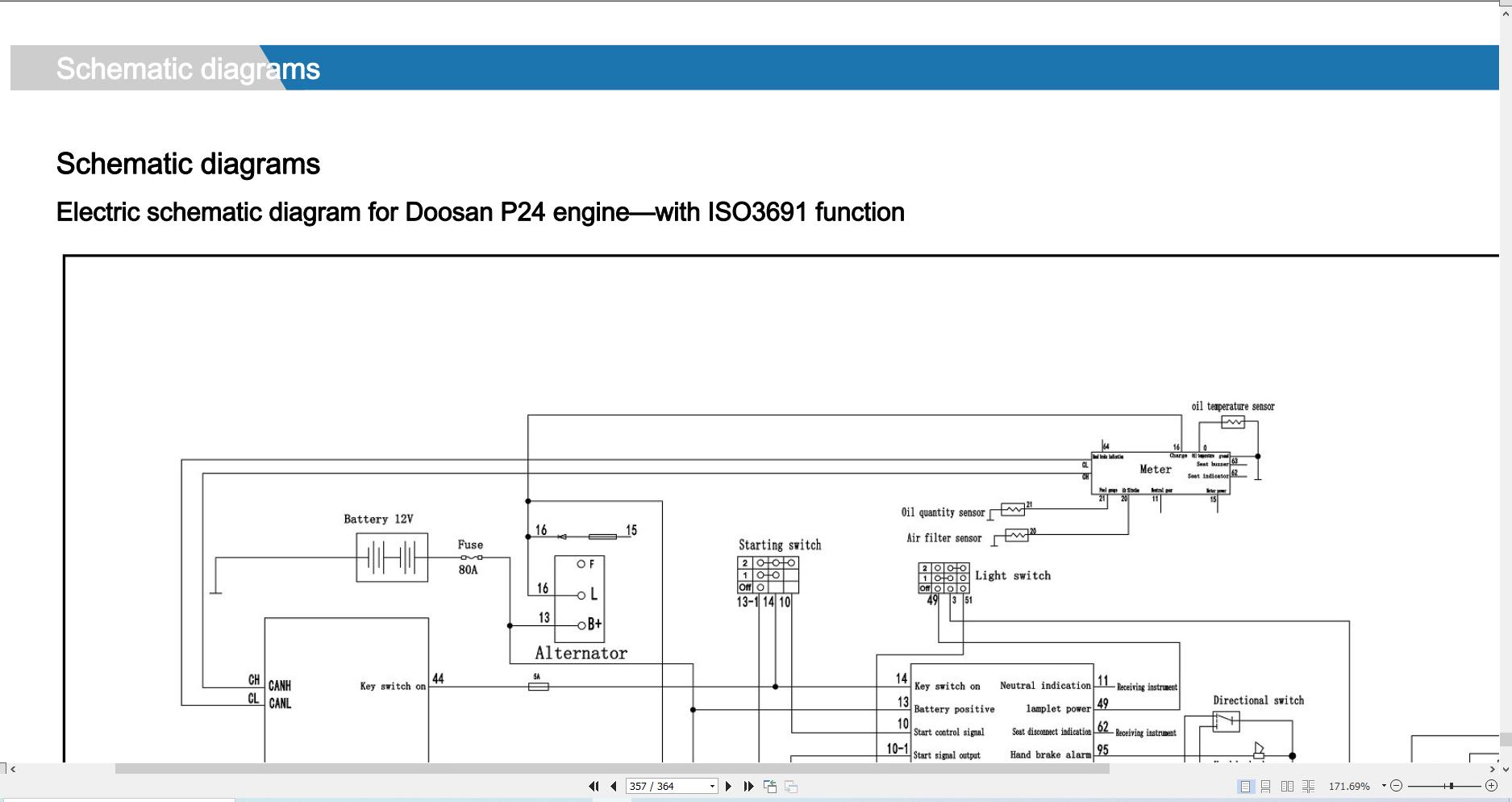Click the horizontal scrollbar right arrow
This screenshot has height=802, width=1512.
(1493, 769)
